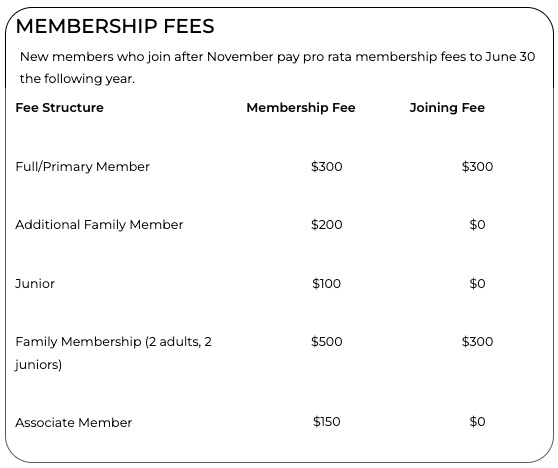Image resolution: width=558 pixels, height=468 pixels.
Task: Select the Junior $0 joining fee
Action: 477,284
